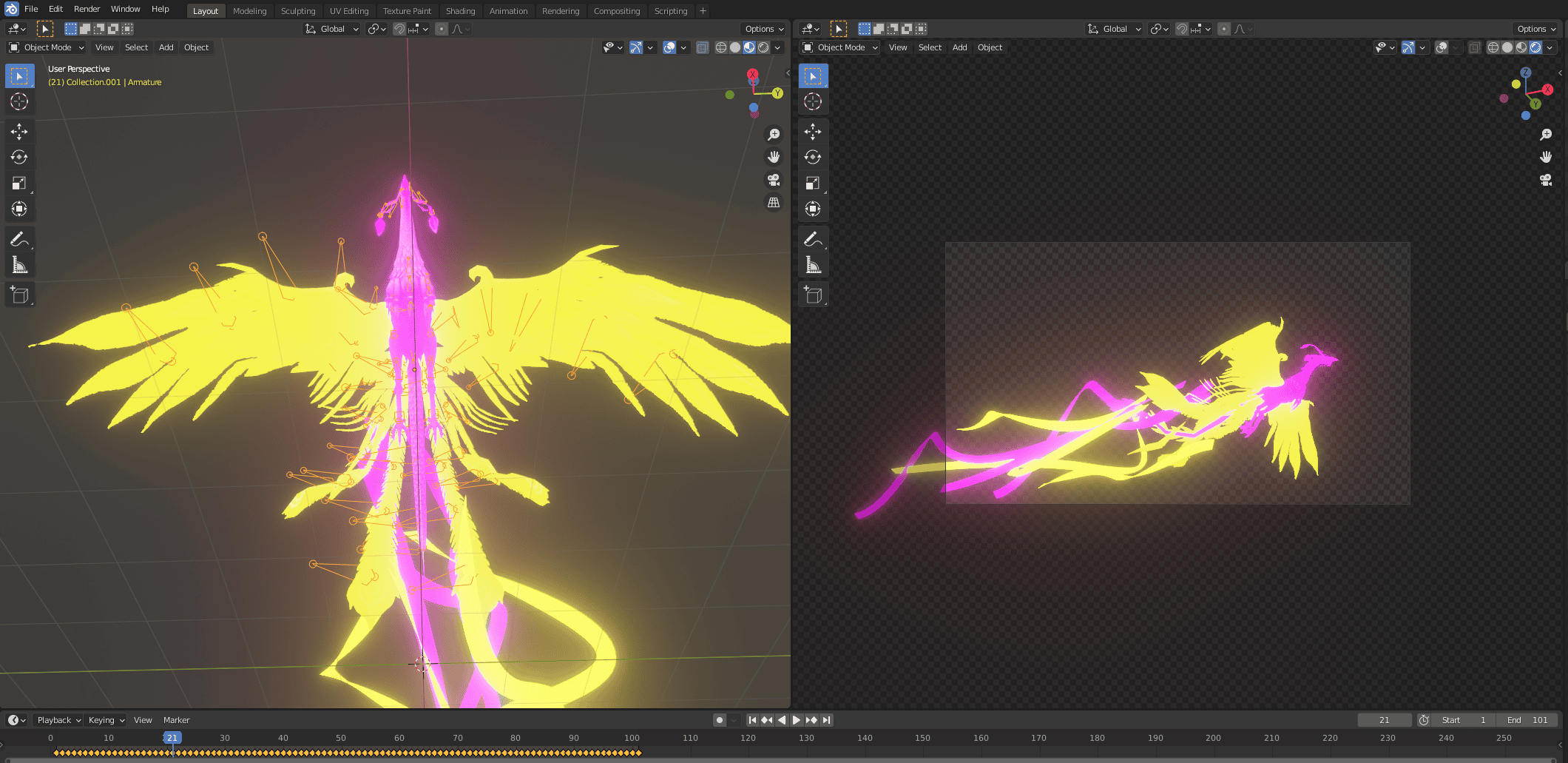The image size is (1568, 763).
Task: Activate the Annotate tool in left viewport
Action: point(19,239)
